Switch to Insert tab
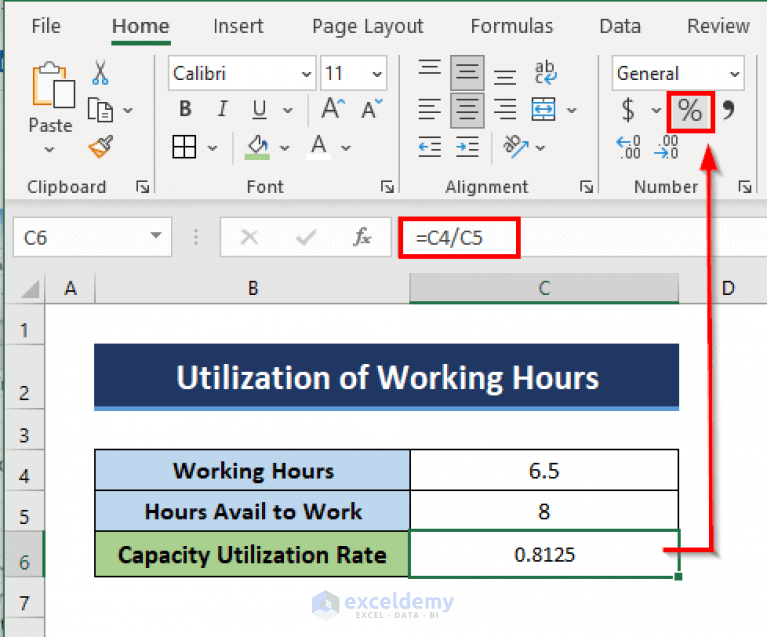The width and height of the screenshot is (767, 637). (x=238, y=26)
